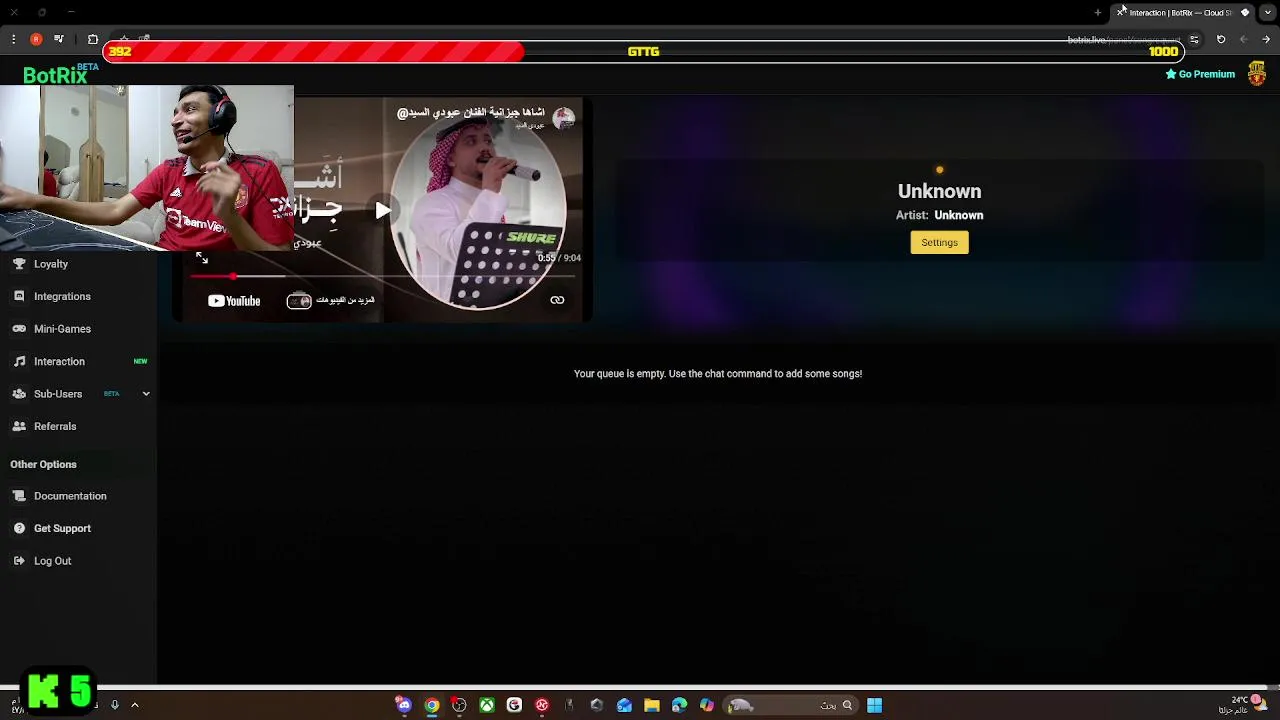This screenshot has height=720, width=1280.
Task: Click the Get Support question-mark icon
Action: pos(19,528)
